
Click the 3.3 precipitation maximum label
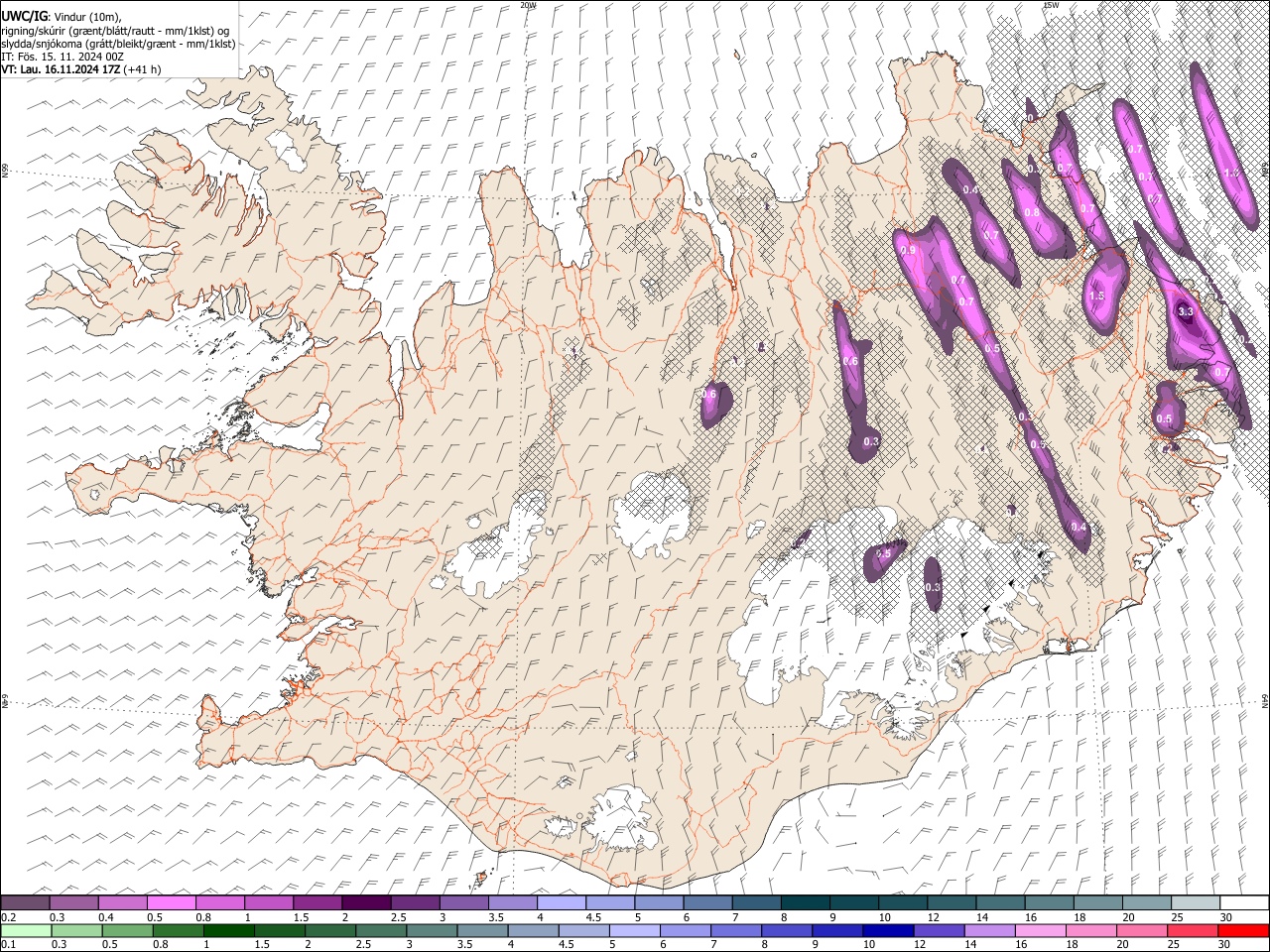[1185, 311]
